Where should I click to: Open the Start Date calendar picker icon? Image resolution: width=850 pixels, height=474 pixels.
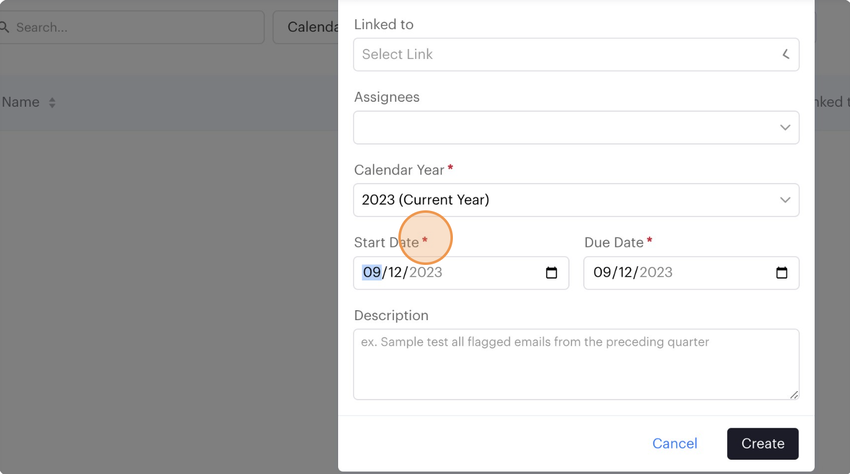click(551, 273)
